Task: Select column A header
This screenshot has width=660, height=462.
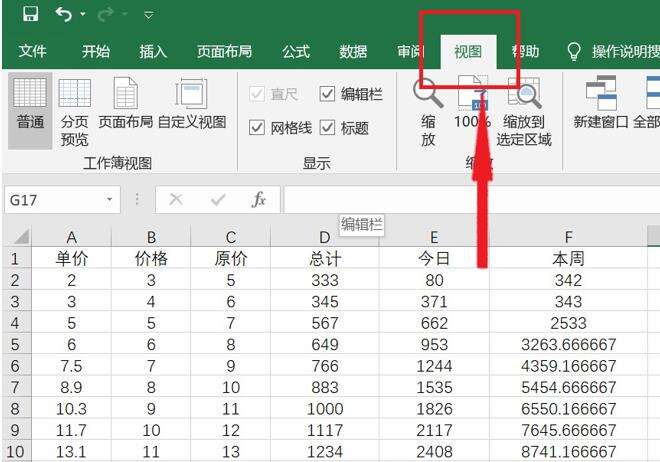Action: pos(72,237)
